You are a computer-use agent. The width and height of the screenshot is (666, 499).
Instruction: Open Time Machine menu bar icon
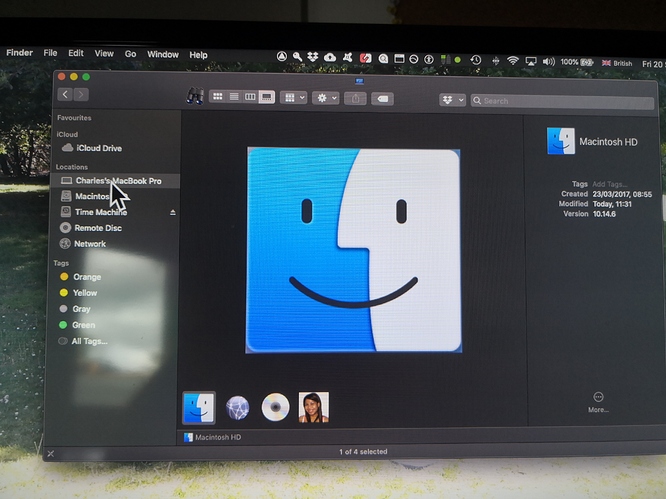(476, 60)
